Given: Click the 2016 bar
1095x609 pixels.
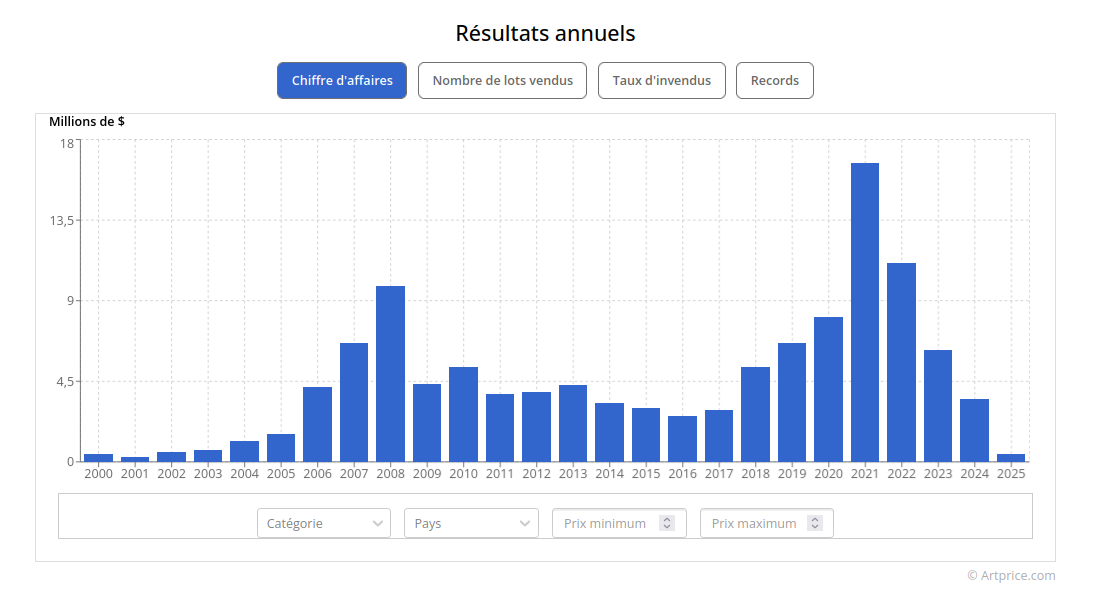Looking at the screenshot, I should pos(682,439).
